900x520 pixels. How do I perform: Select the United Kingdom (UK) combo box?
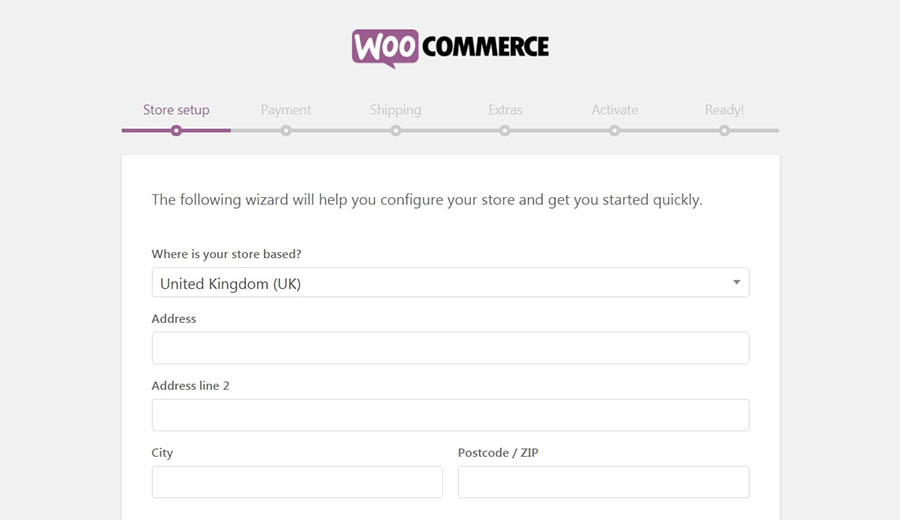pyautogui.click(x=451, y=282)
